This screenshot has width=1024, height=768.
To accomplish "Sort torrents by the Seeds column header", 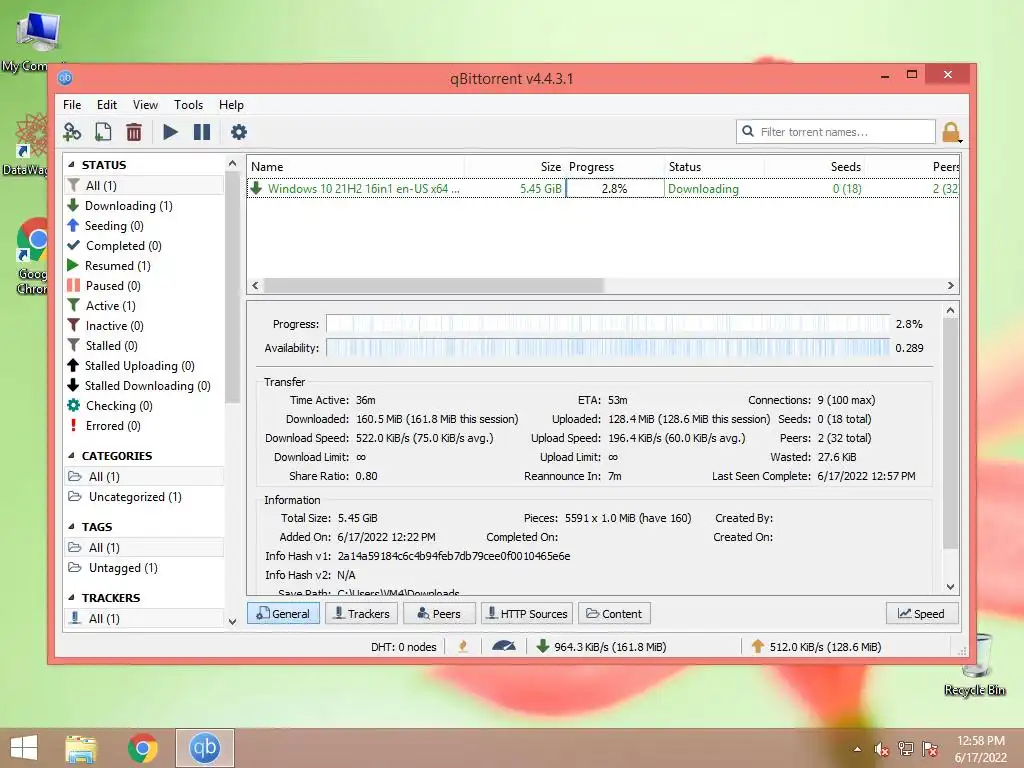I will pyautogui.click(x=814, y=167).
